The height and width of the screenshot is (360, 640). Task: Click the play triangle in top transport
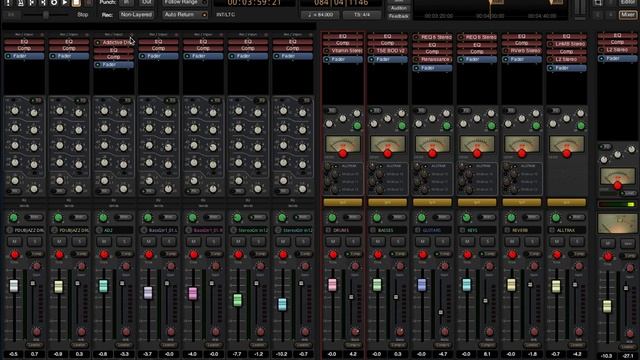coord(64,2)
